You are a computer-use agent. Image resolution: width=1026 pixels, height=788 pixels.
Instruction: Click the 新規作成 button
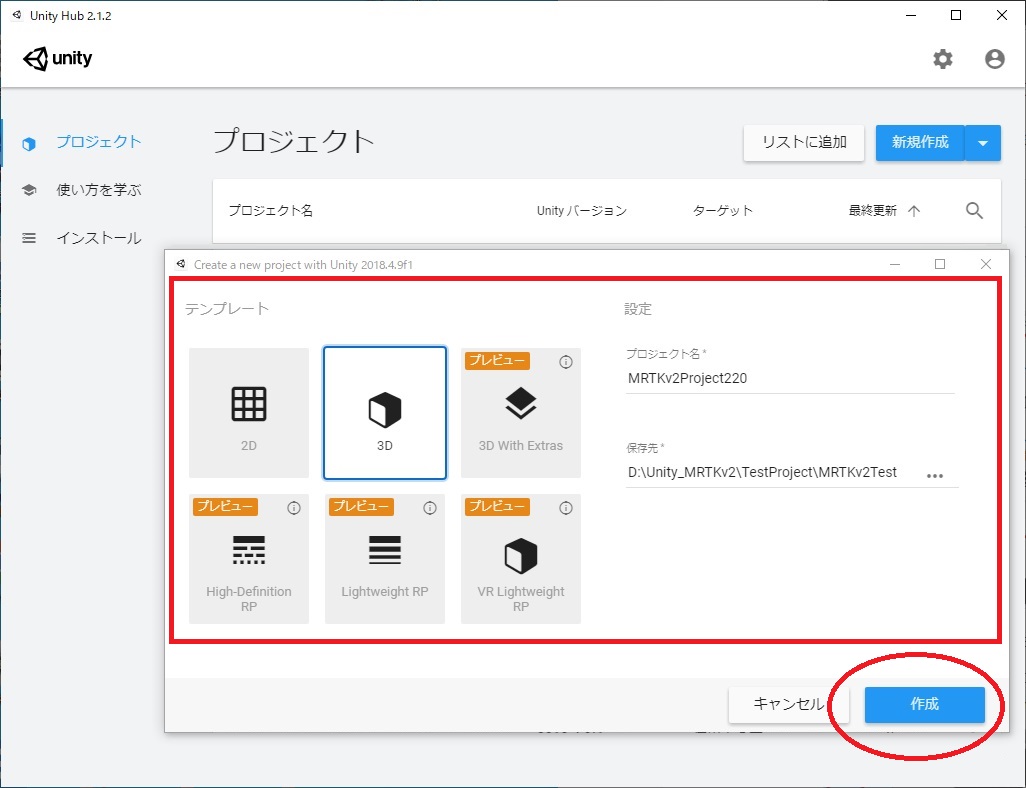920,143
